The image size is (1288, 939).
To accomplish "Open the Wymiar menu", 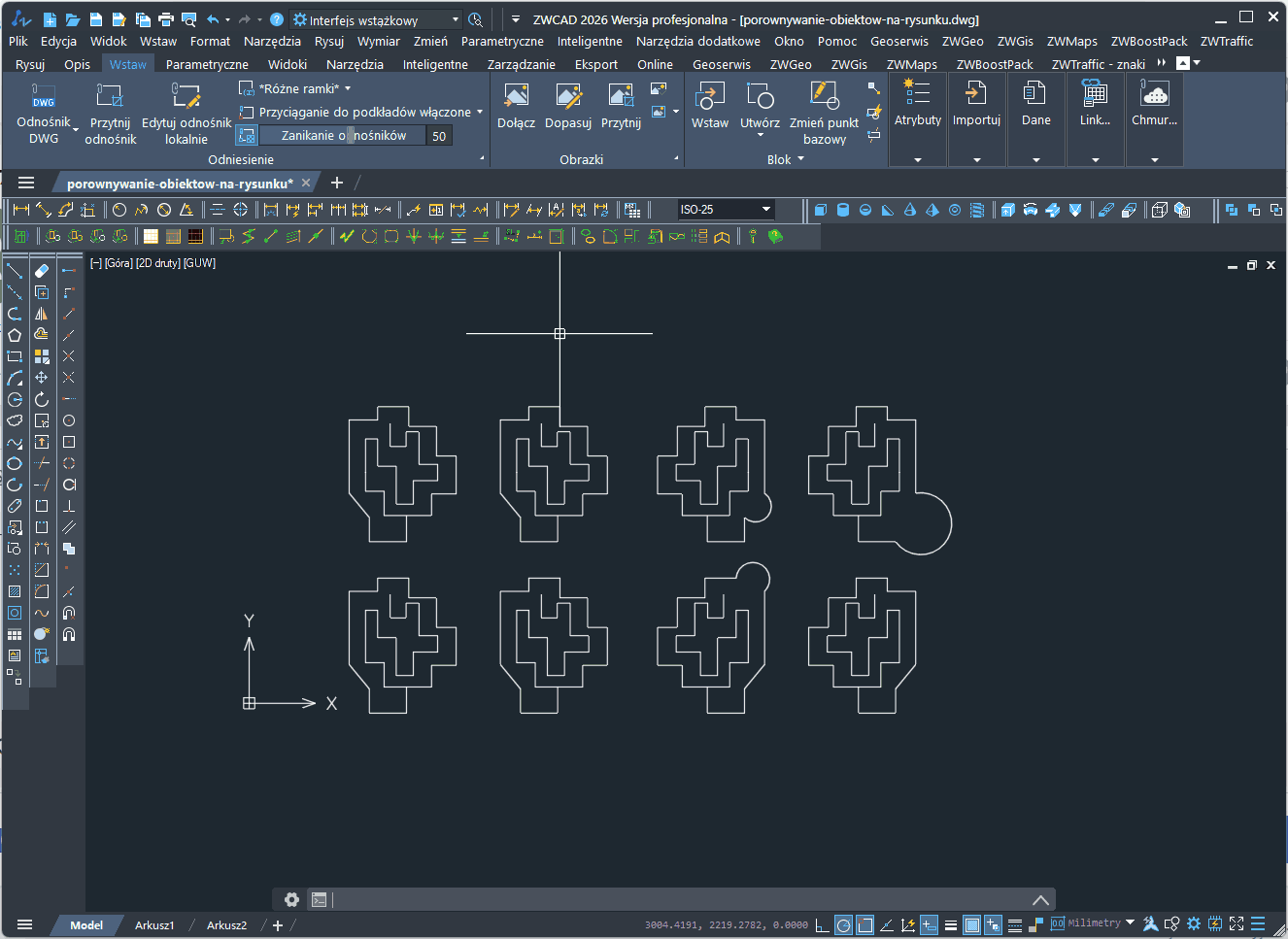I will [x=378, y=42].
